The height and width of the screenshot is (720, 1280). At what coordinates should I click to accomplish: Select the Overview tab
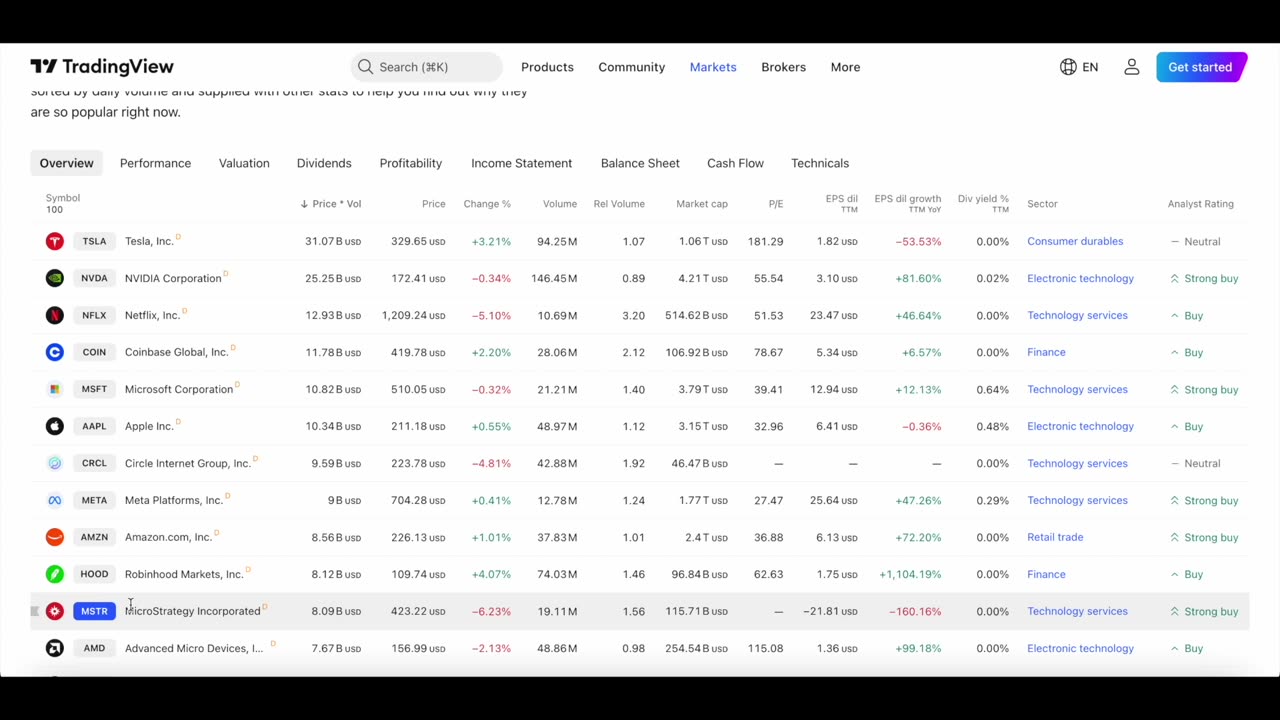tap(66, 163)
